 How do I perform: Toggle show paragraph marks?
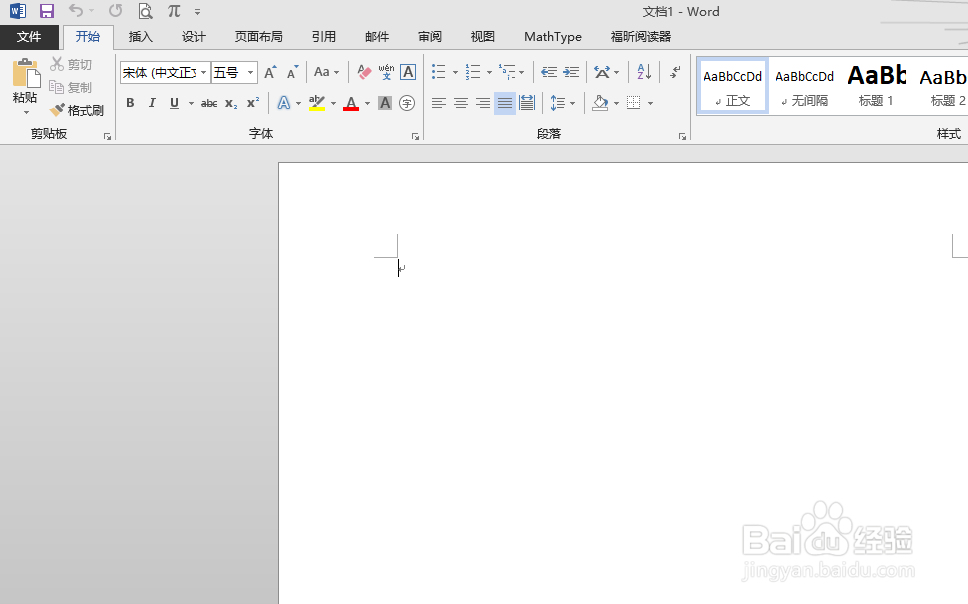675,72
